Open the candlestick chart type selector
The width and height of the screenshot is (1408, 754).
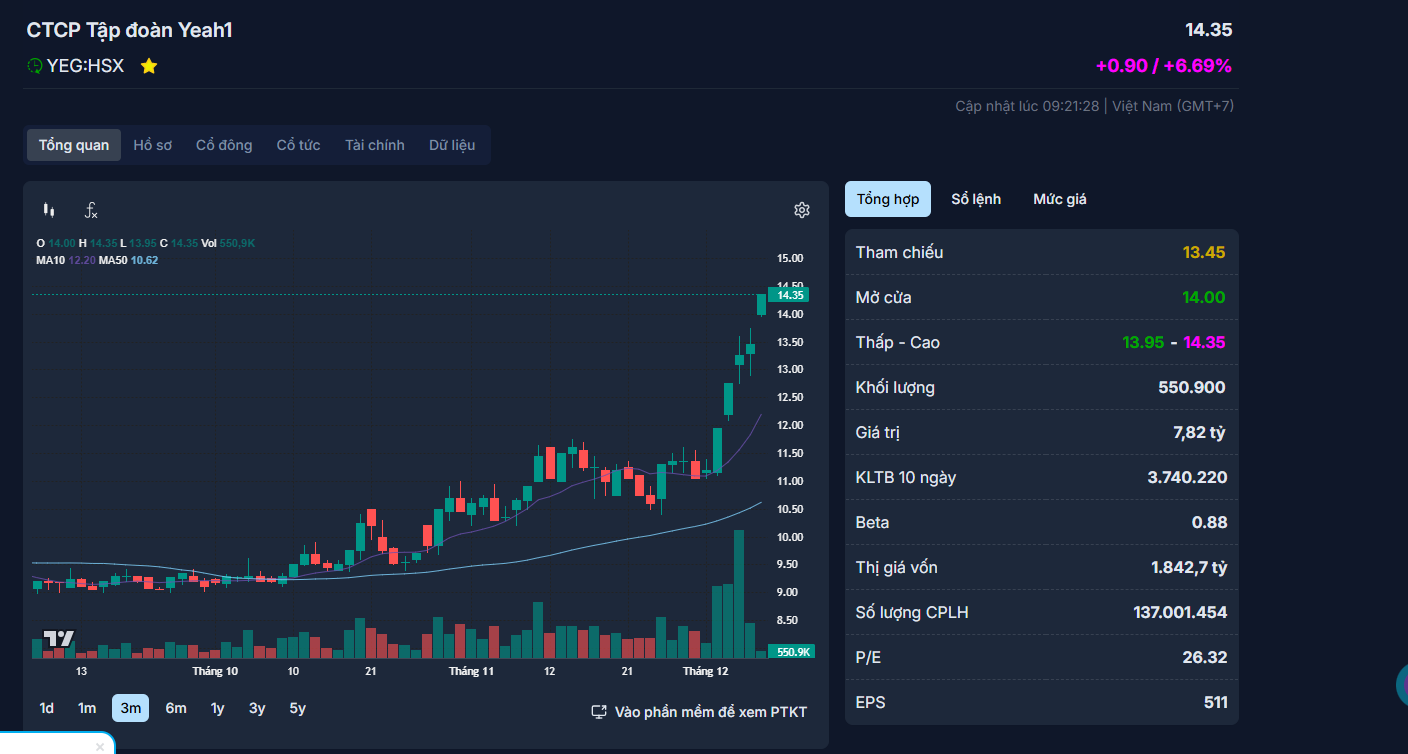(48, 210)
